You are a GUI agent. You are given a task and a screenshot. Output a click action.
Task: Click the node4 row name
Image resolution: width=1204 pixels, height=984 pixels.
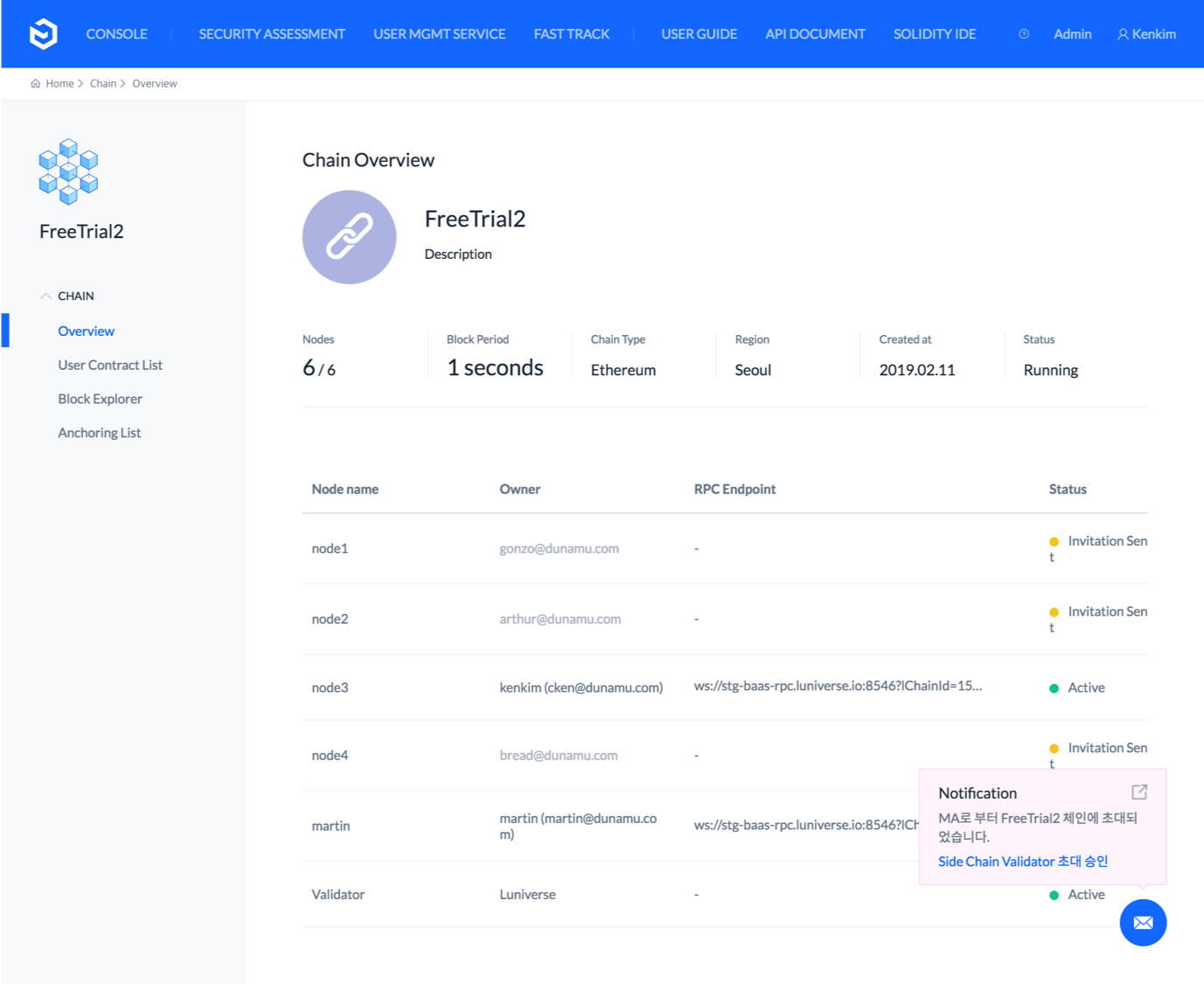click(330, 756)
